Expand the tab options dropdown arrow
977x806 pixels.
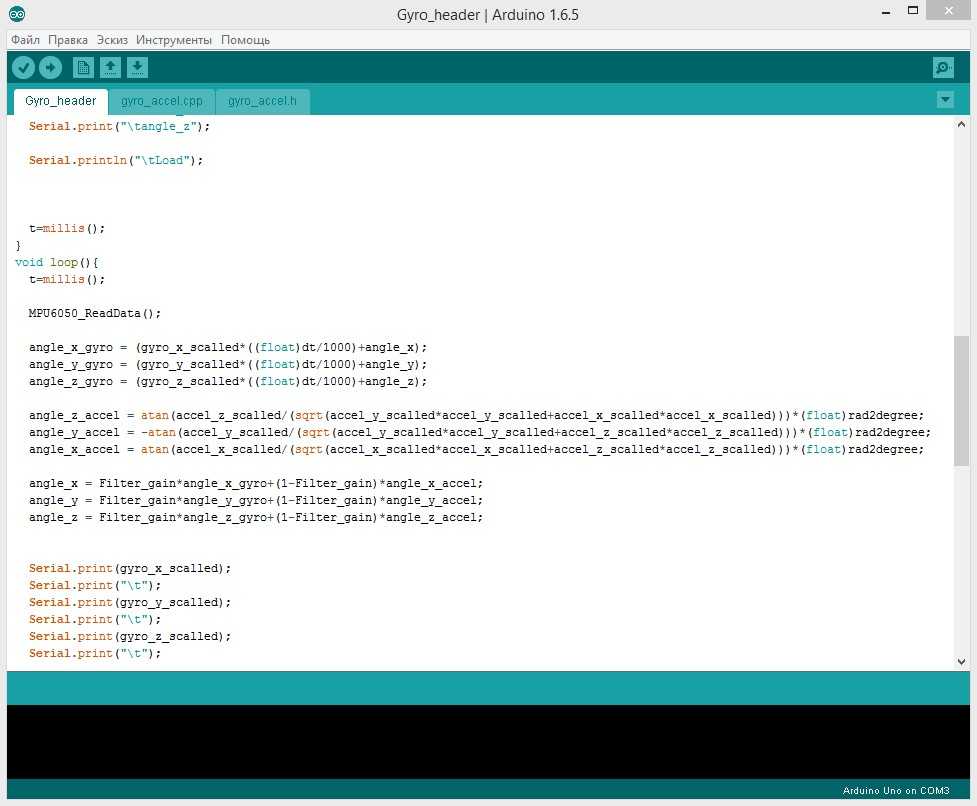click(945, 100)
